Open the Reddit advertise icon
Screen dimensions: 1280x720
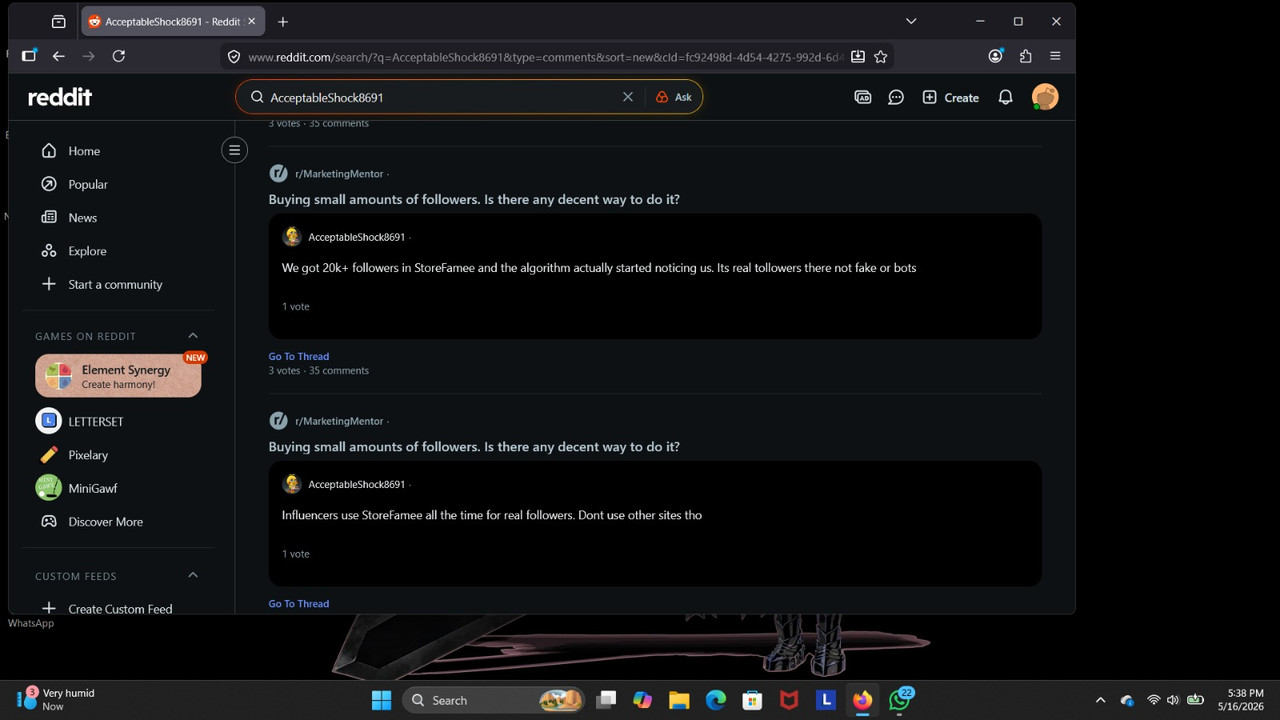point(863,97)
